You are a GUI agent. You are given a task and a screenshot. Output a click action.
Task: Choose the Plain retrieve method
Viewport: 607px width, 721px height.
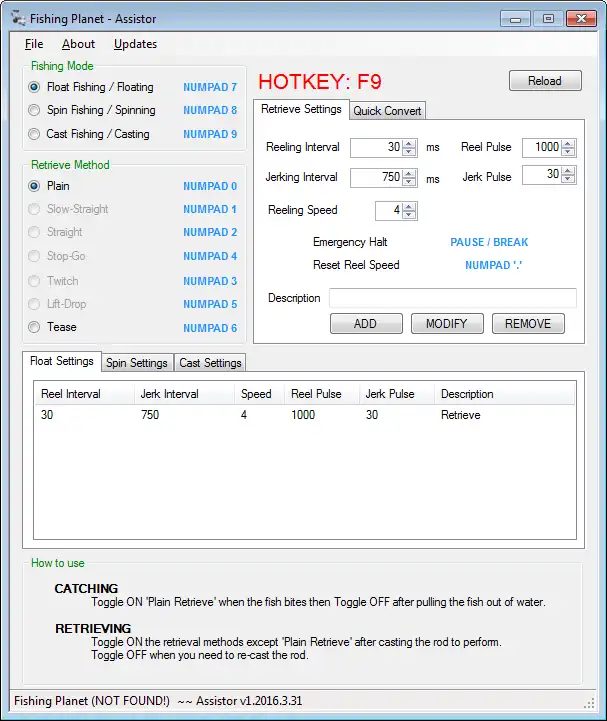(49, 186)
